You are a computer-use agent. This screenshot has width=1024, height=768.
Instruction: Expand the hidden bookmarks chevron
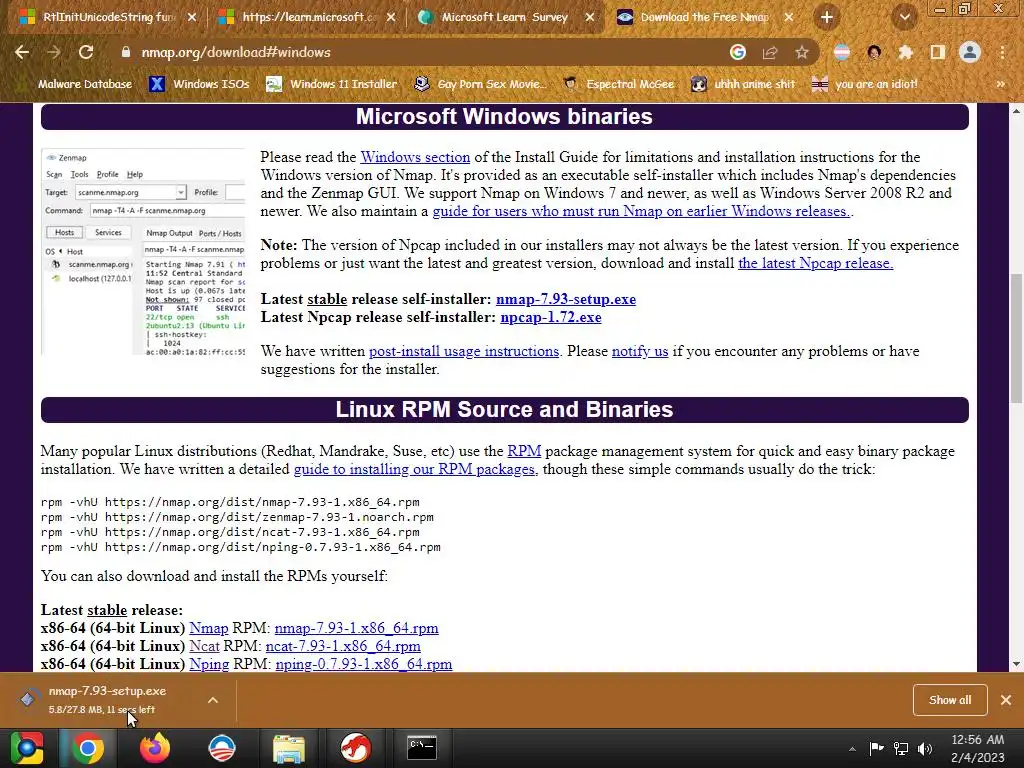1000,84
